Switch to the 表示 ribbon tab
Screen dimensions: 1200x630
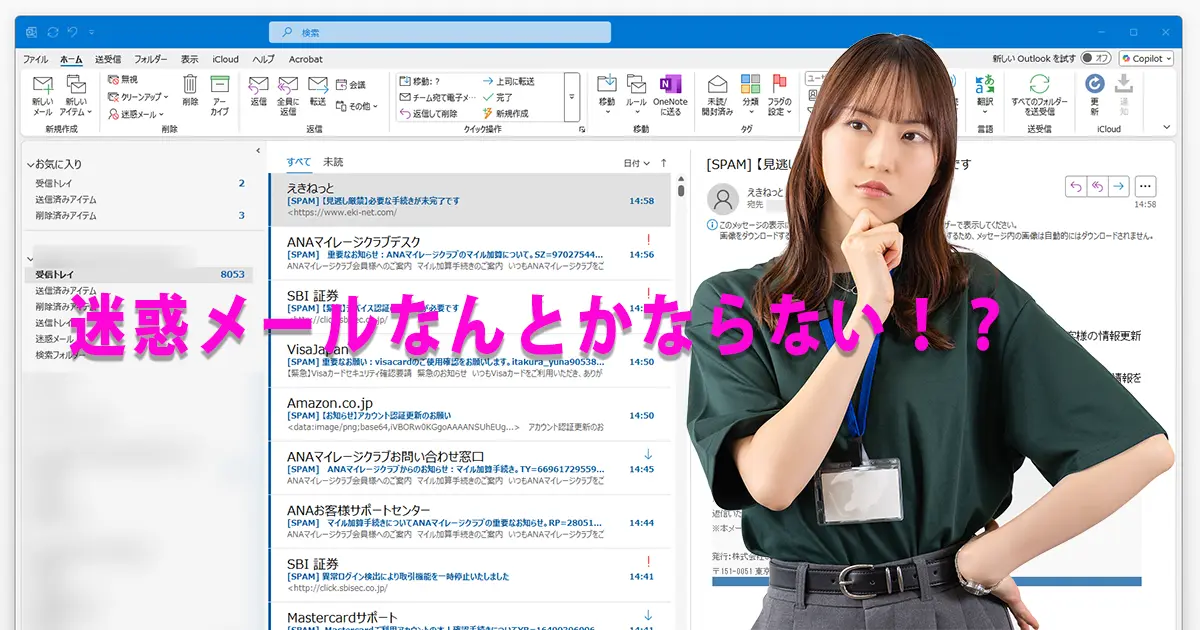point(190,59)
